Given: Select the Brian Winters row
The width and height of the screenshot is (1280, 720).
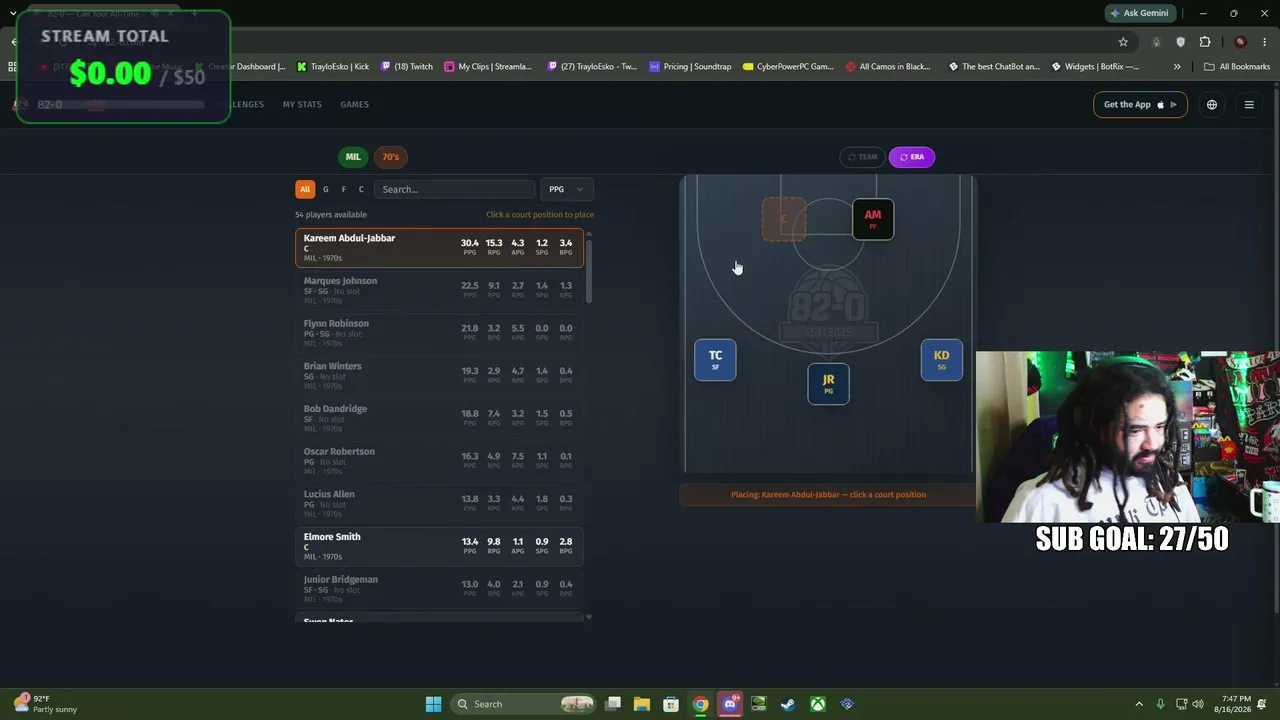Looking at the screenshot, I should click(439, 376).
